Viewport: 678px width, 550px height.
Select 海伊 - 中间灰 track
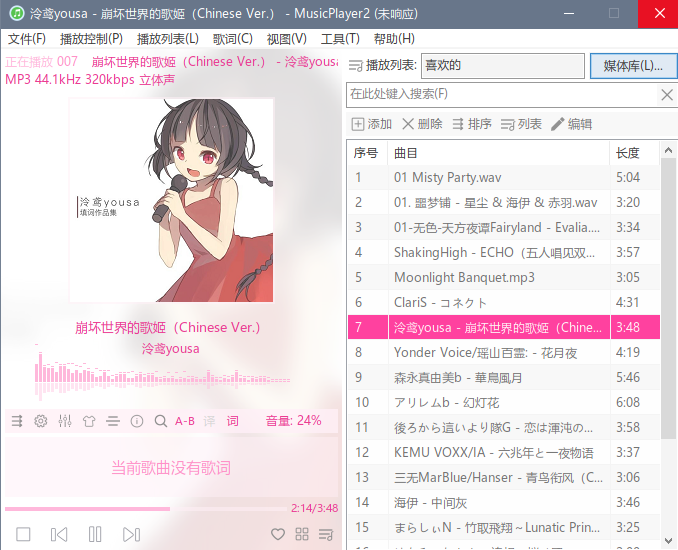point(504,502)
